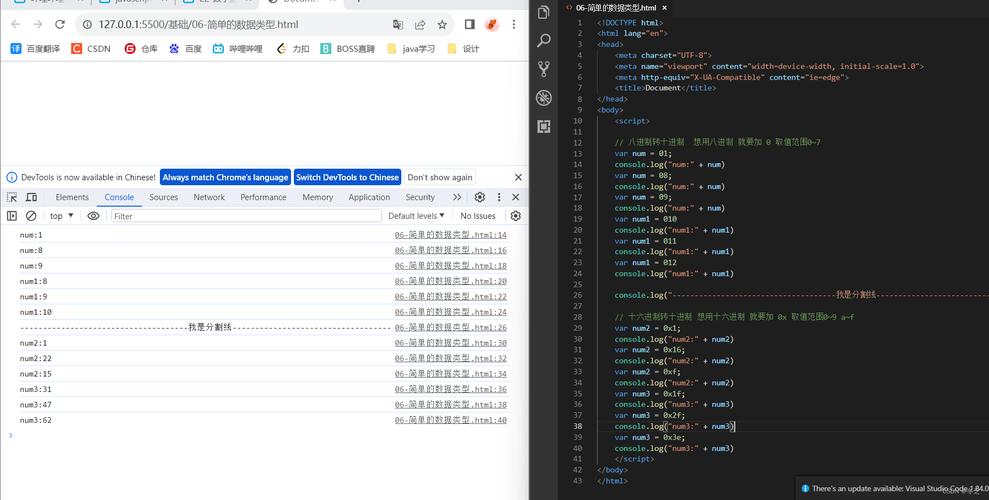Select the Console tab in DevTools
Screen dimensions: 989x500
point(119,197)
